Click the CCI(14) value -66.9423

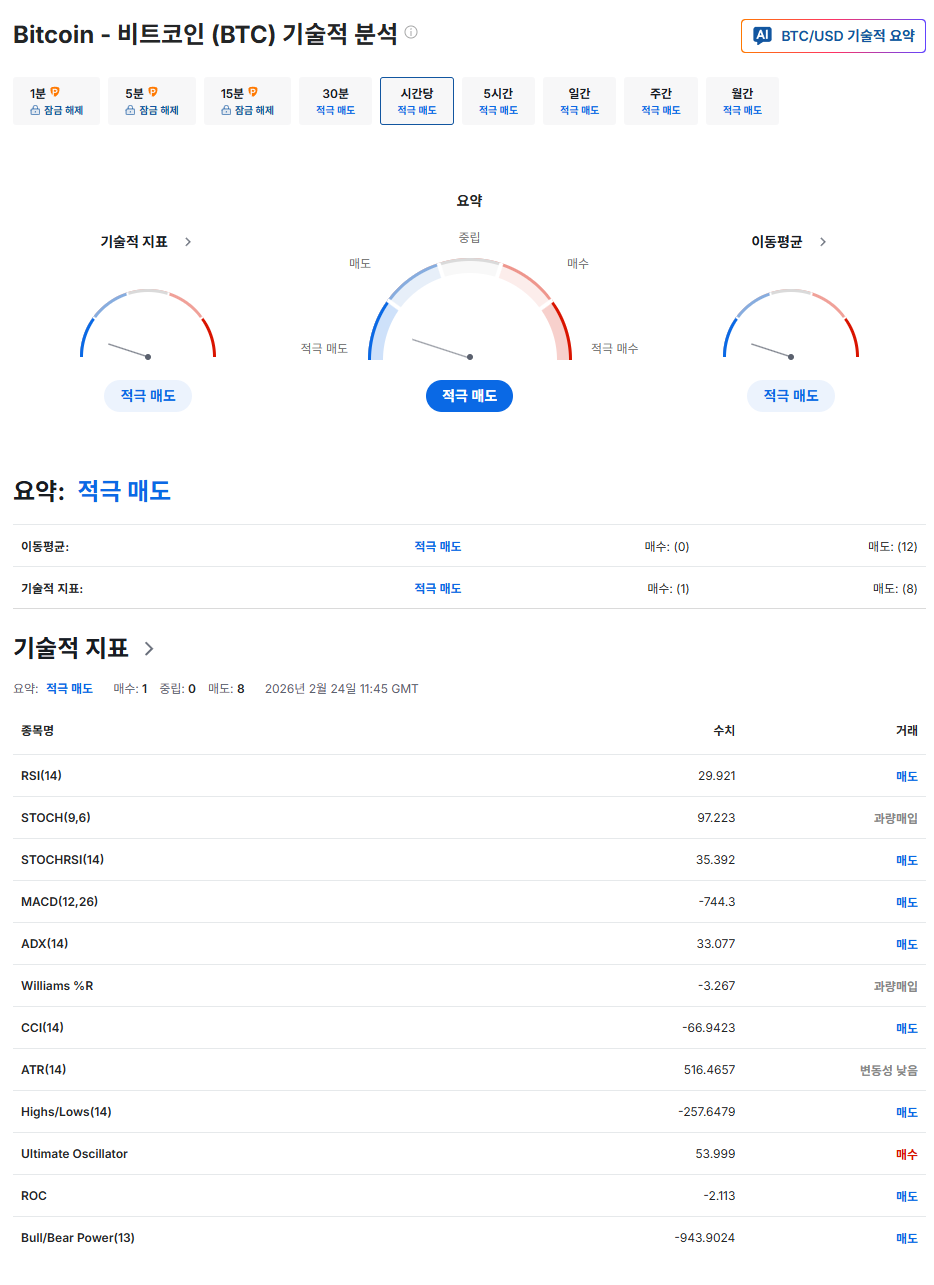(707, 1028)
